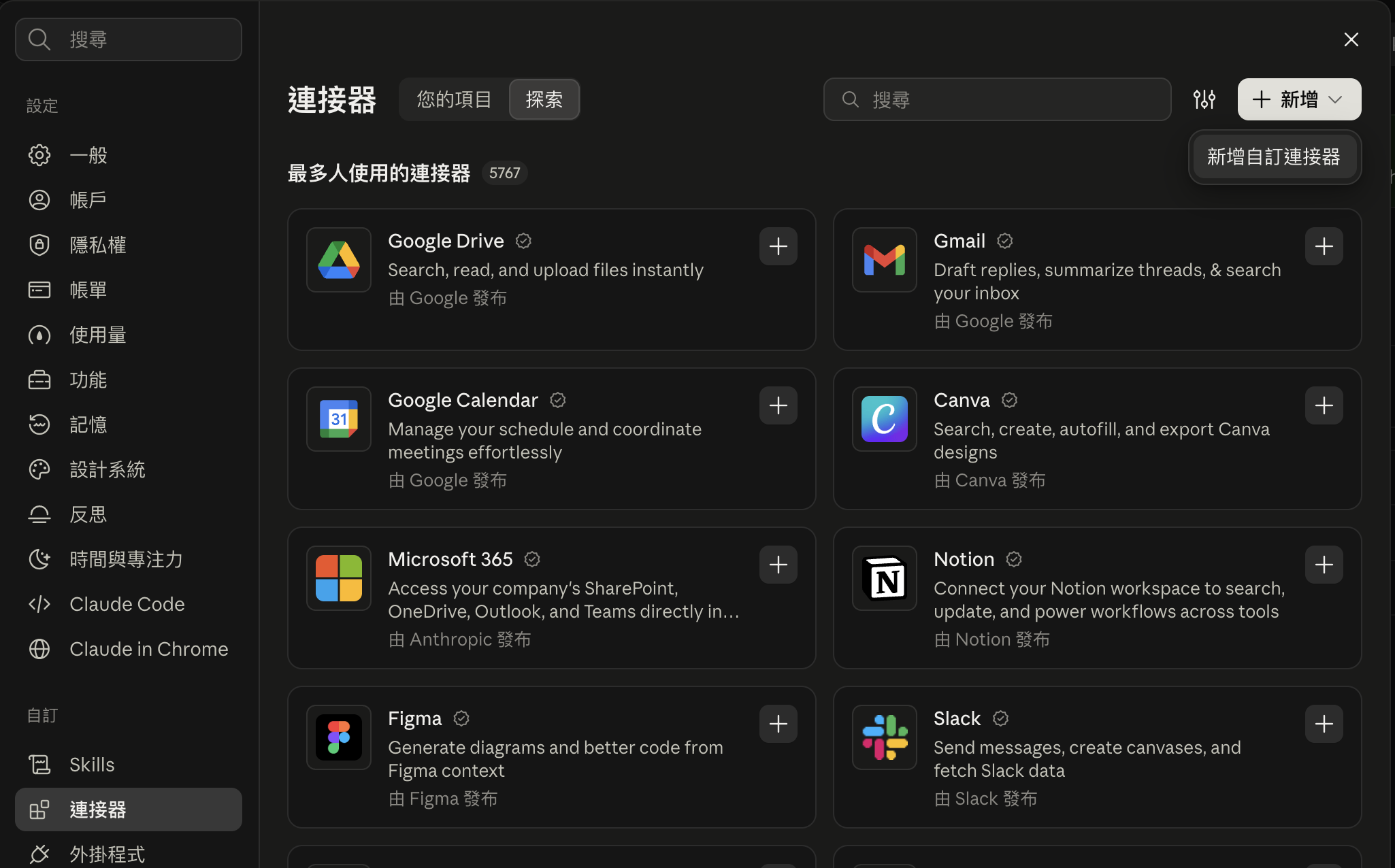Image resolution: width=1395 pixels, height=868 pixels.
Task: Switch to the 探索 tab
Action: tap(544, 99)
